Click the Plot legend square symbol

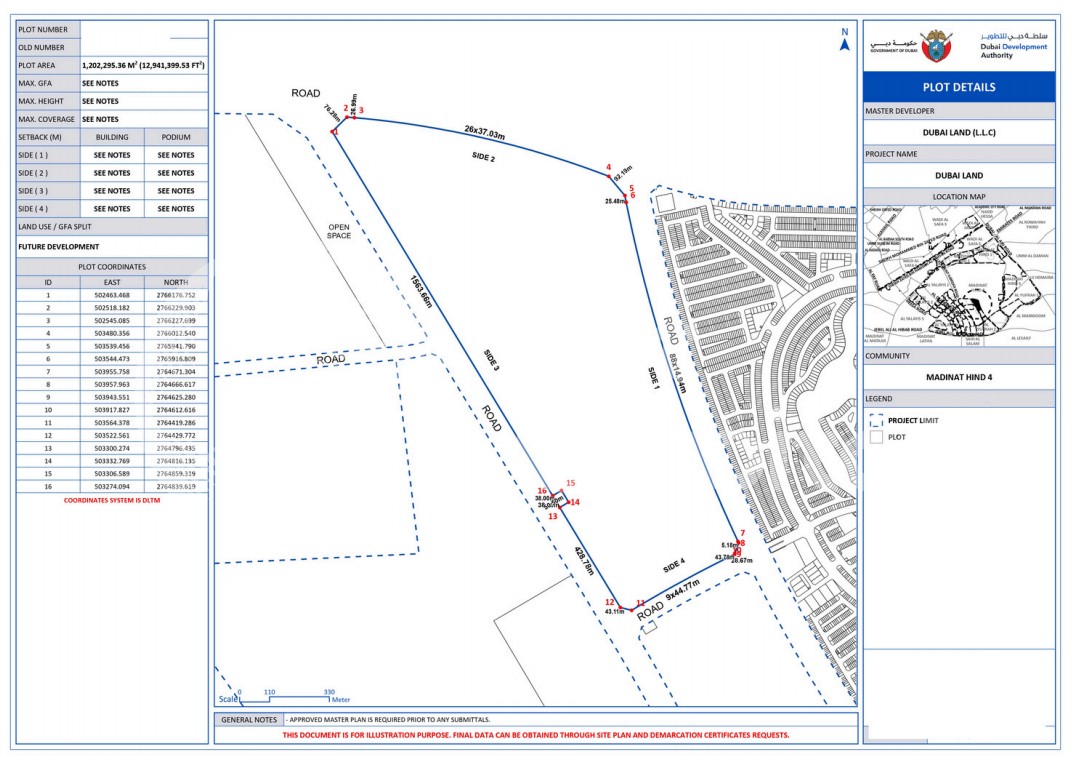(x=877, y=437)
